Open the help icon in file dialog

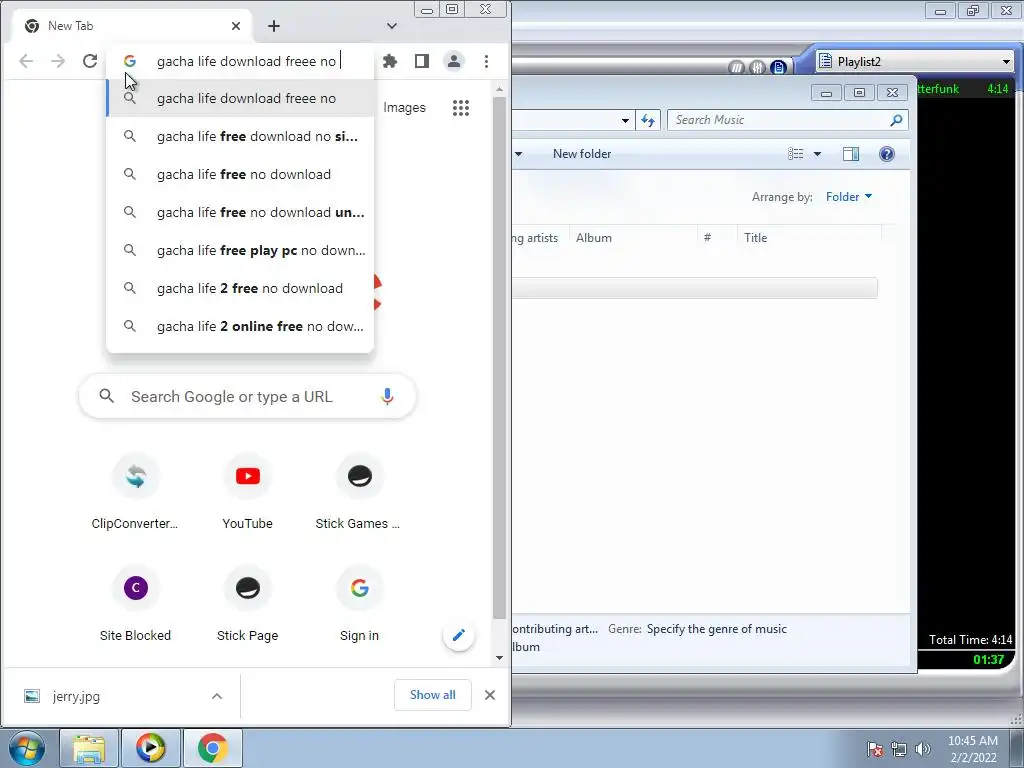[886, 154]
